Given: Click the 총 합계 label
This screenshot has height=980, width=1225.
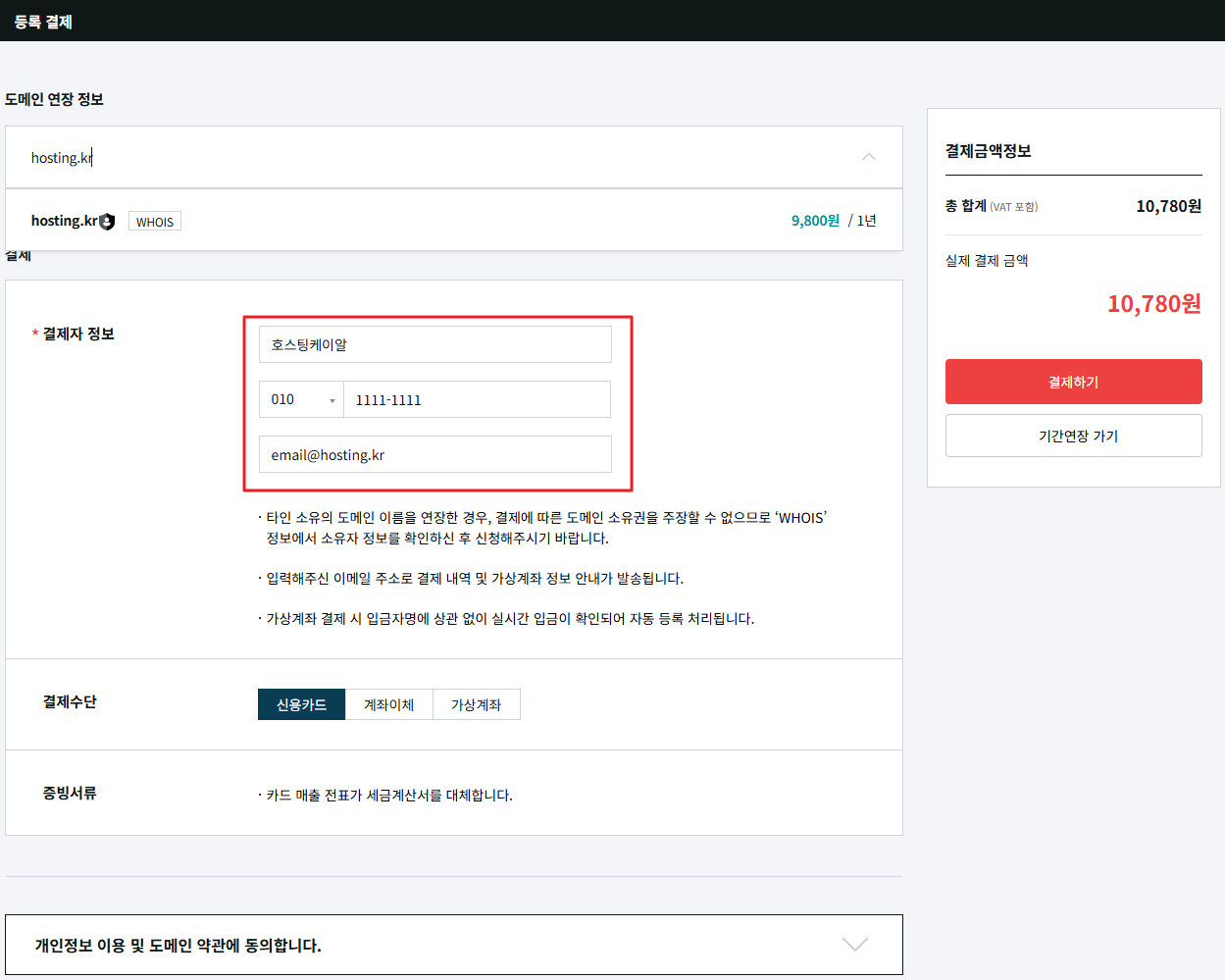Looking at the screenshot, I should [965, 206].
